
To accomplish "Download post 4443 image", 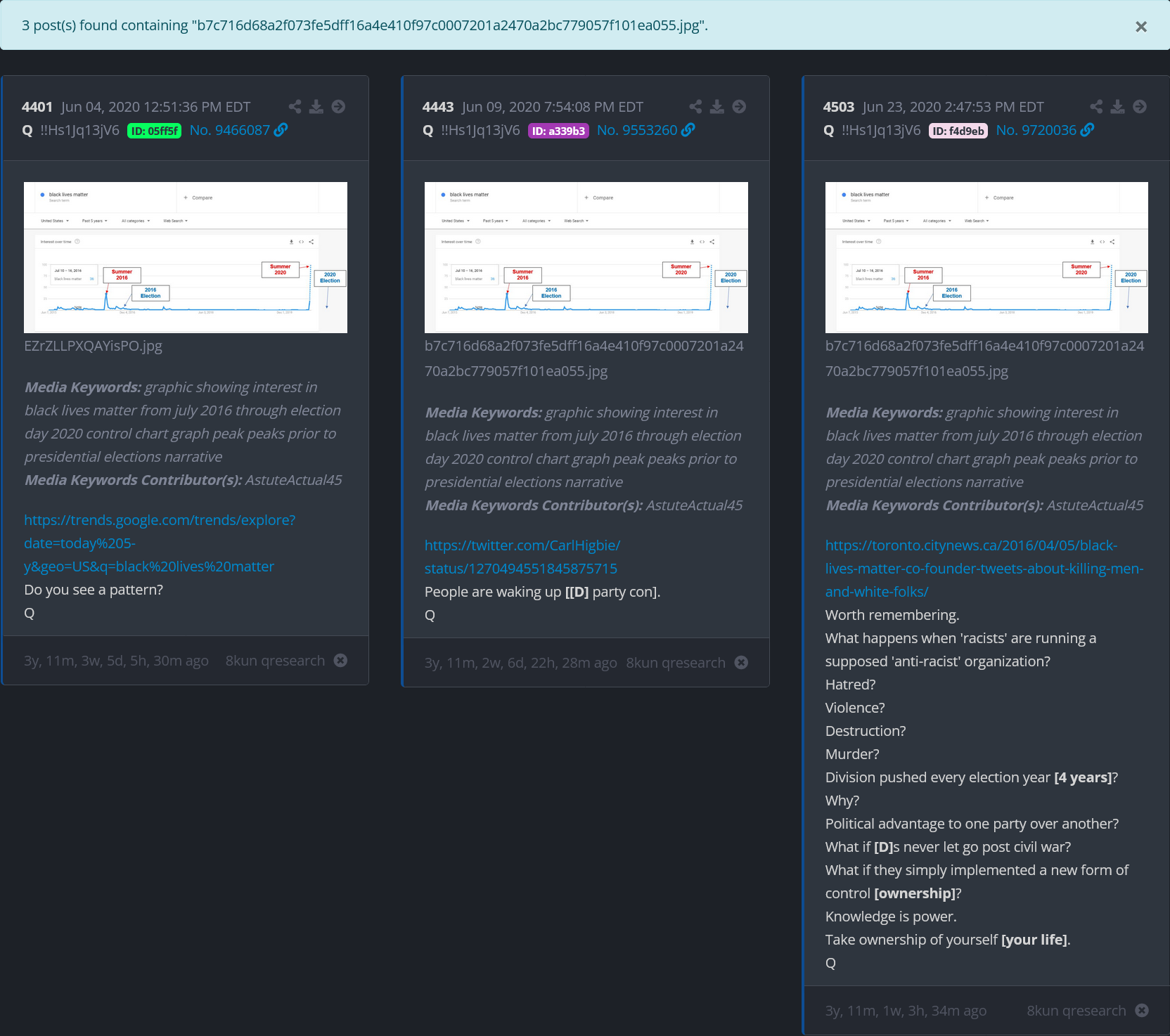I will (x=717, y=107).
